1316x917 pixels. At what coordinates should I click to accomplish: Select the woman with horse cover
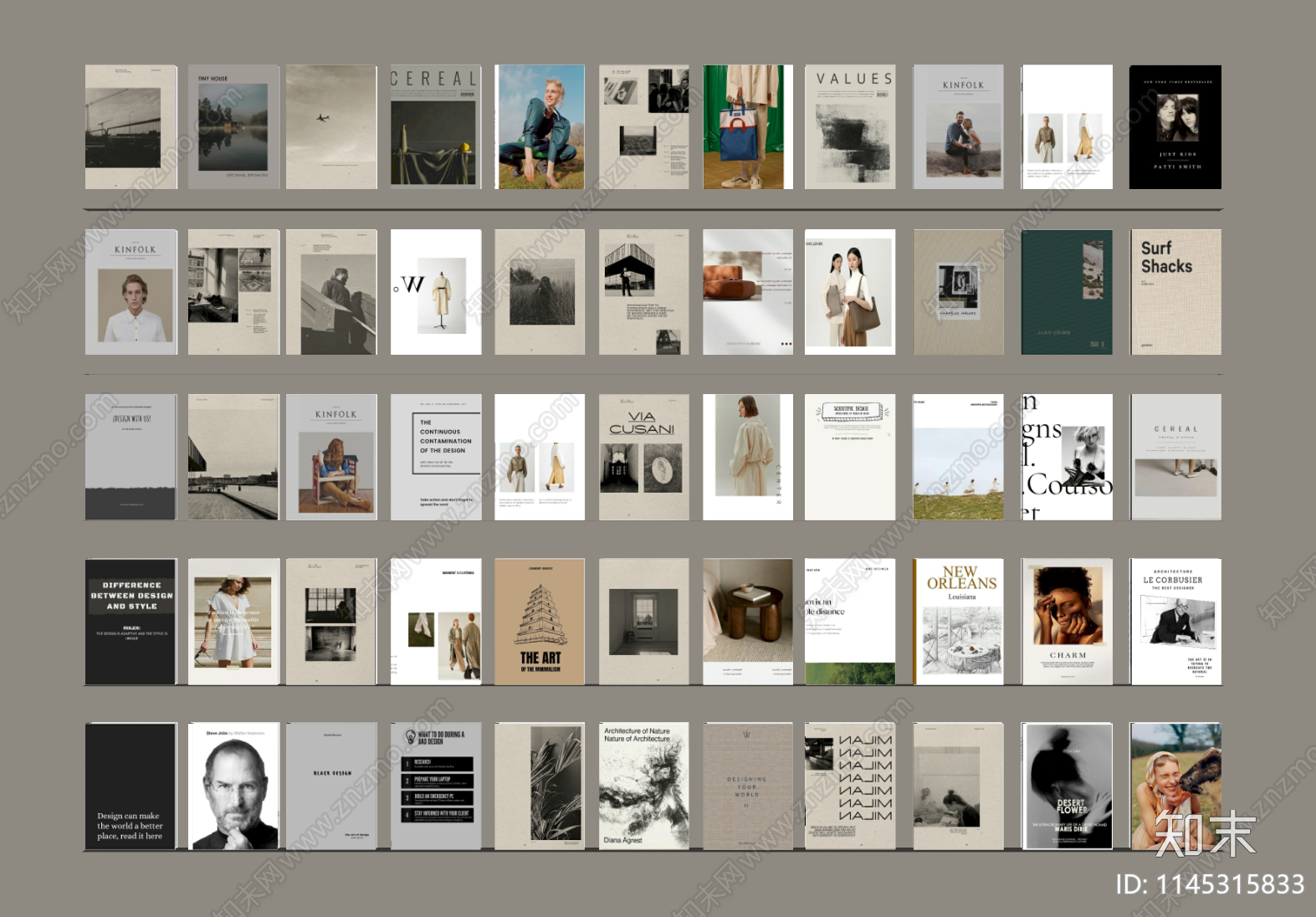(1175, 786)
